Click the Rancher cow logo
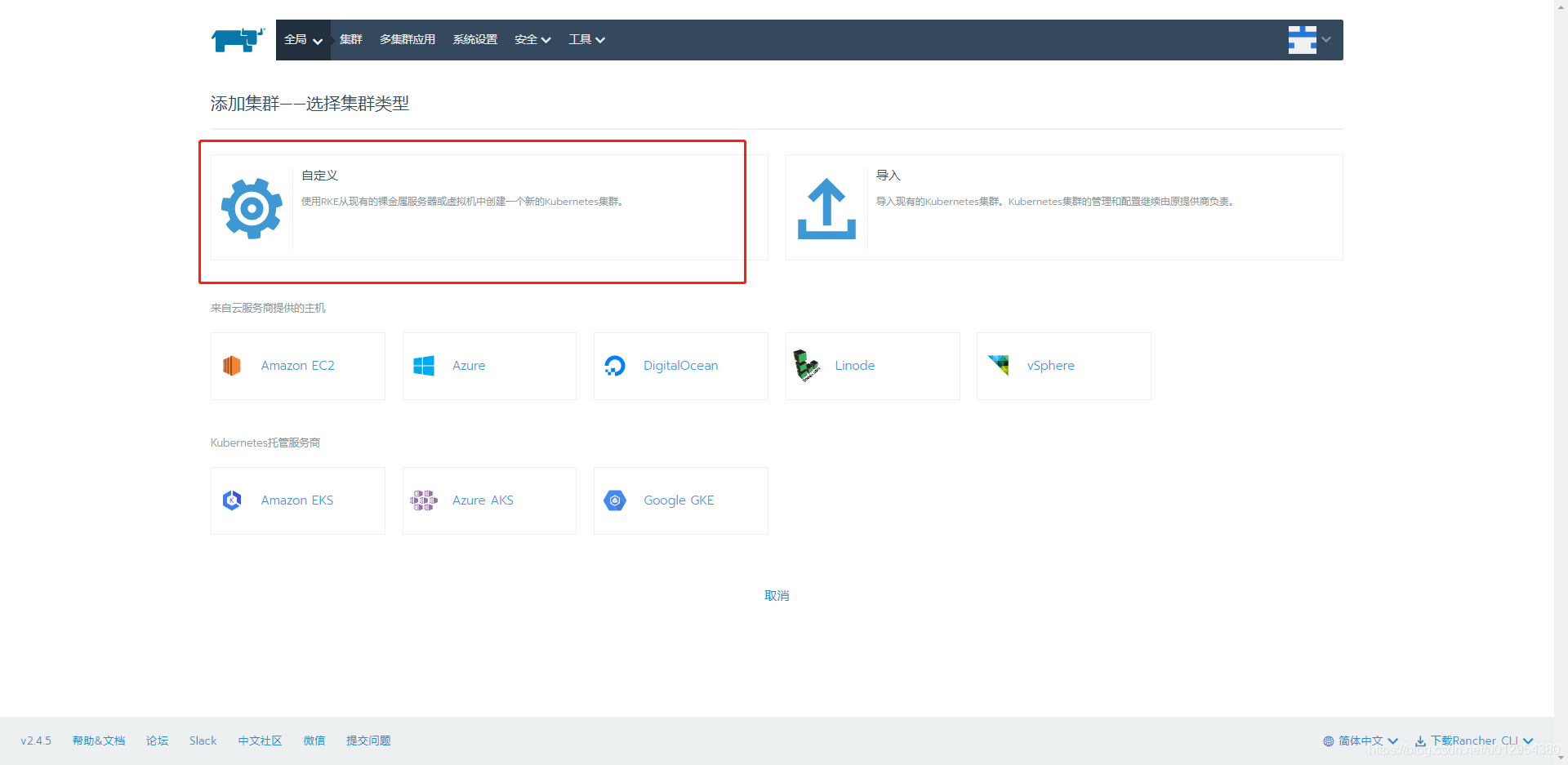1568x765 pixels. point(238,39)
